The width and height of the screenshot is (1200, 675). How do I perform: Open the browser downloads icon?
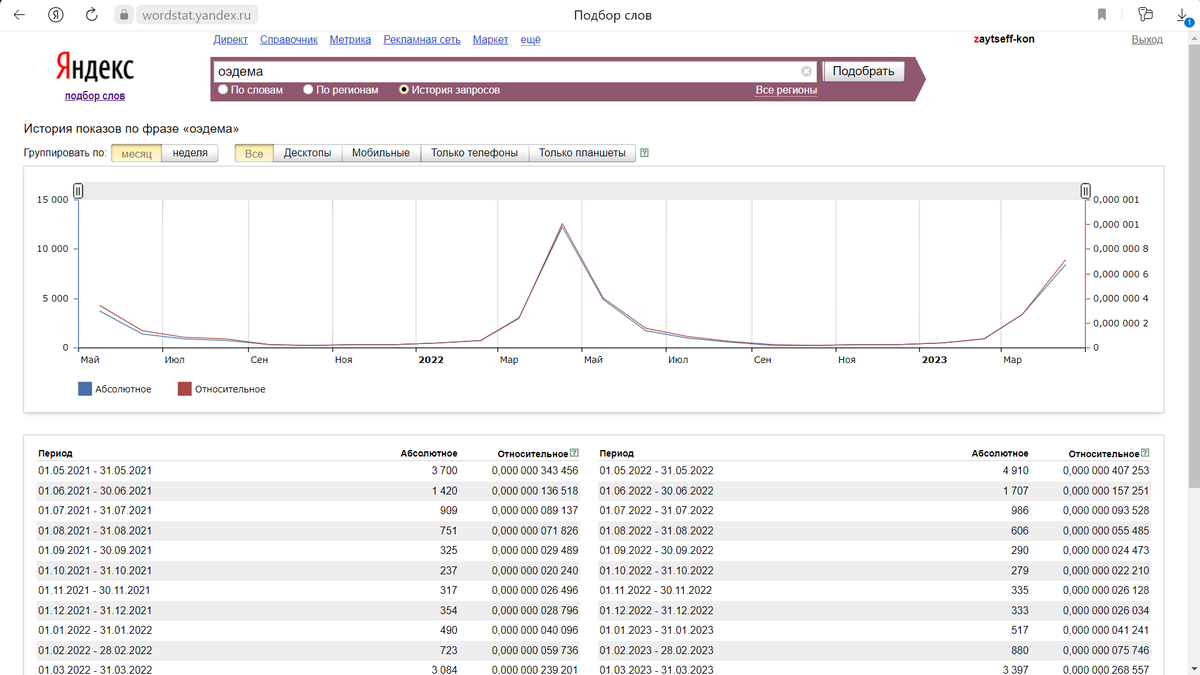(x=1184, y=15)
